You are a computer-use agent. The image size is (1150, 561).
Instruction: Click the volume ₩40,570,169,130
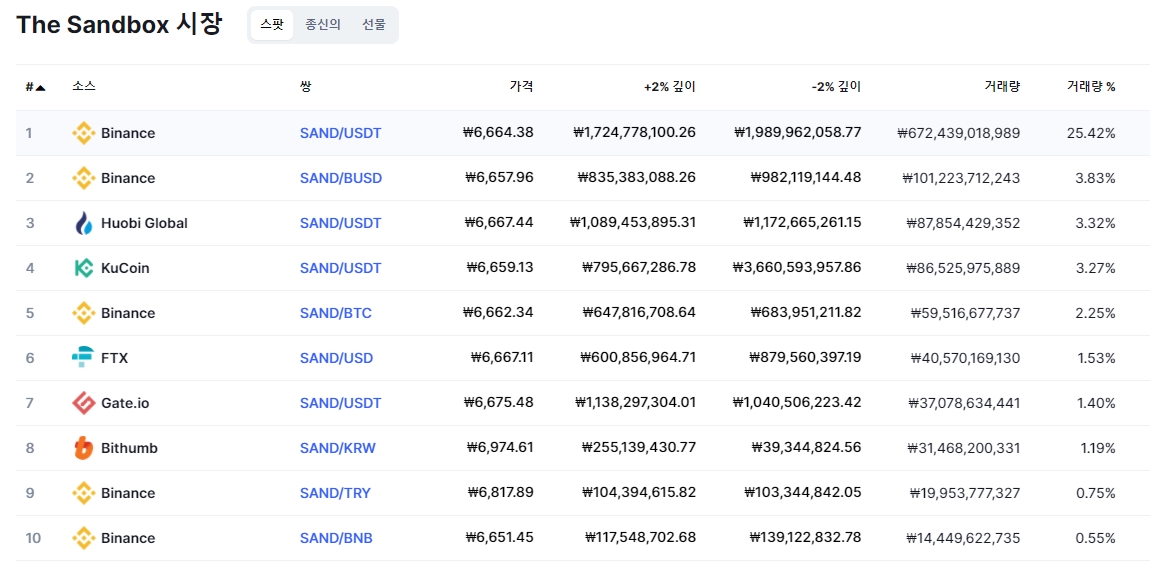[x=965, y=358]
